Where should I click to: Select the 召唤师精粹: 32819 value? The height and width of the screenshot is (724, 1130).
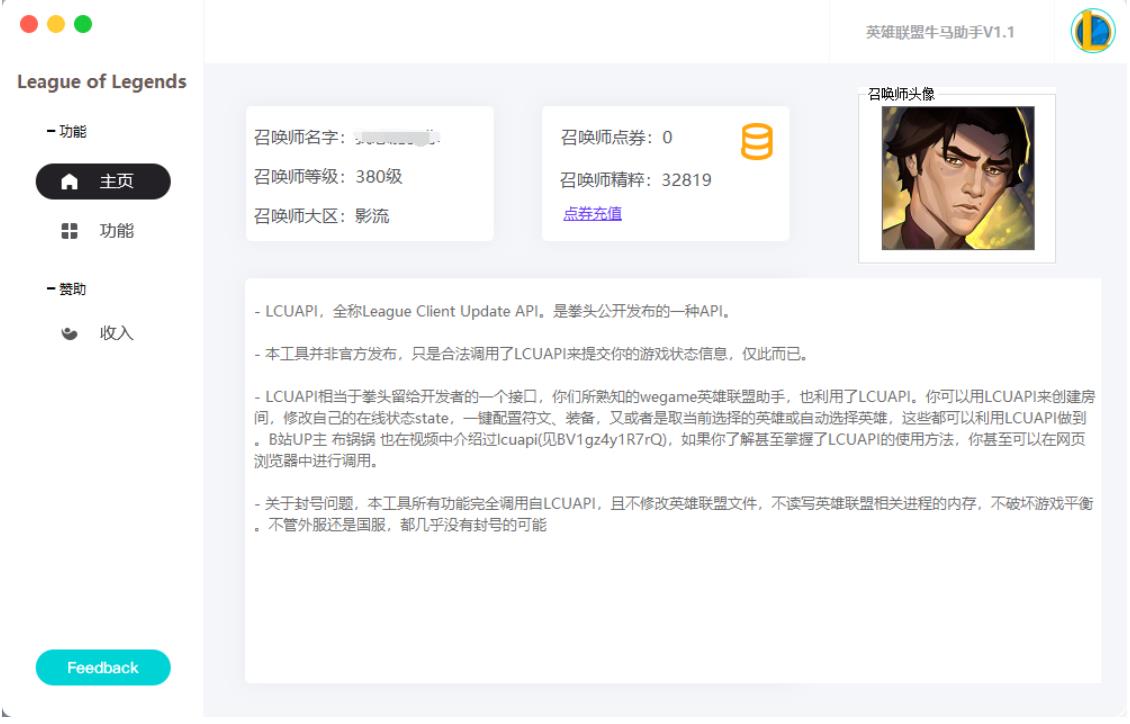coord(636,180)
